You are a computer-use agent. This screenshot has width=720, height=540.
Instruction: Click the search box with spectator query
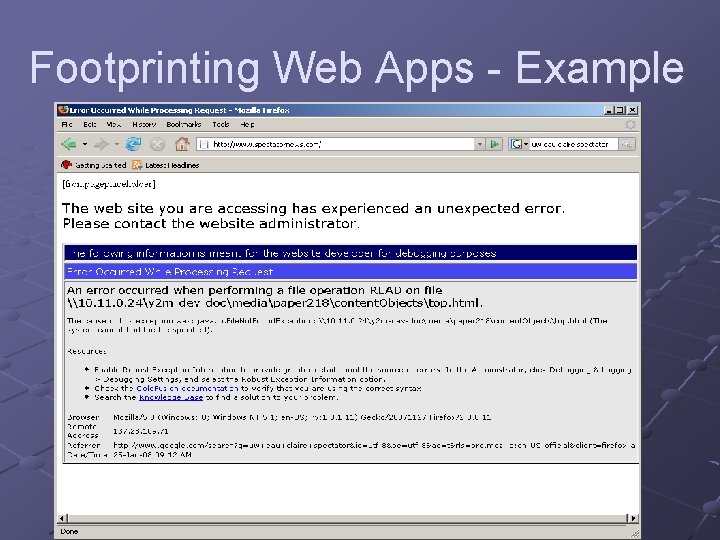[x=573, y=144]
